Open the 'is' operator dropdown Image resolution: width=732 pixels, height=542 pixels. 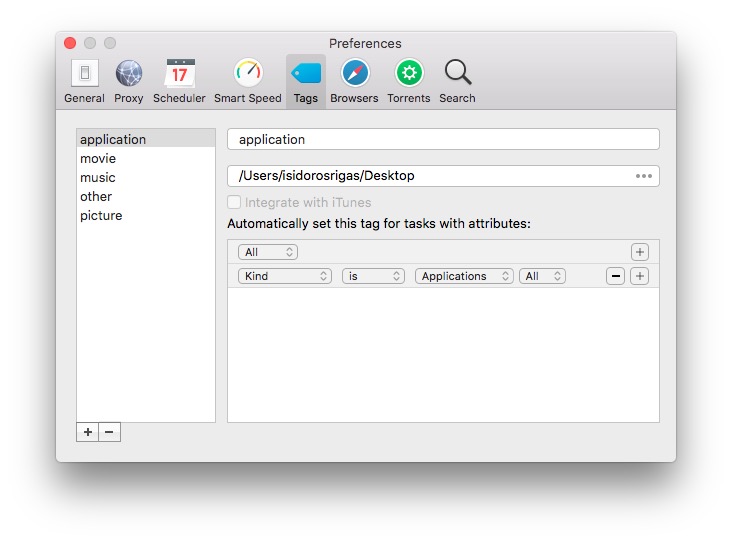372,276
